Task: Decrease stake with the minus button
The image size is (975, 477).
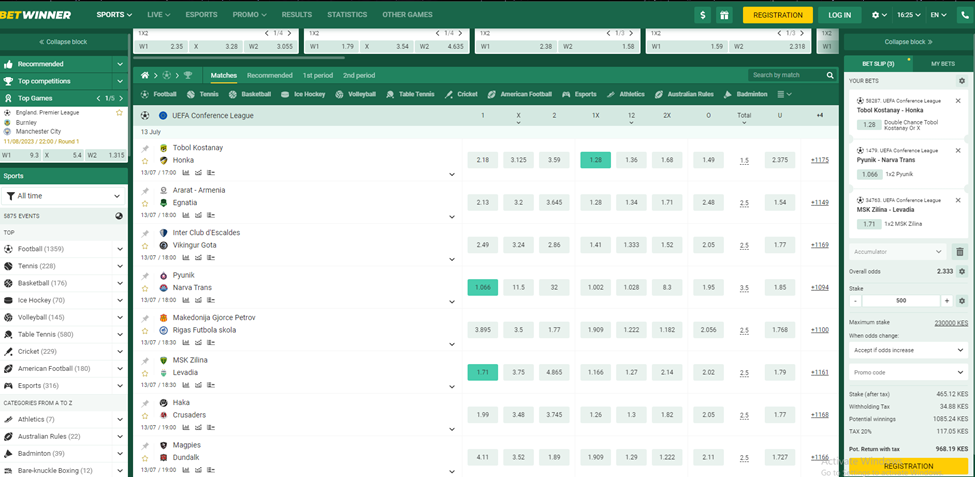Action: click(856, 301)
